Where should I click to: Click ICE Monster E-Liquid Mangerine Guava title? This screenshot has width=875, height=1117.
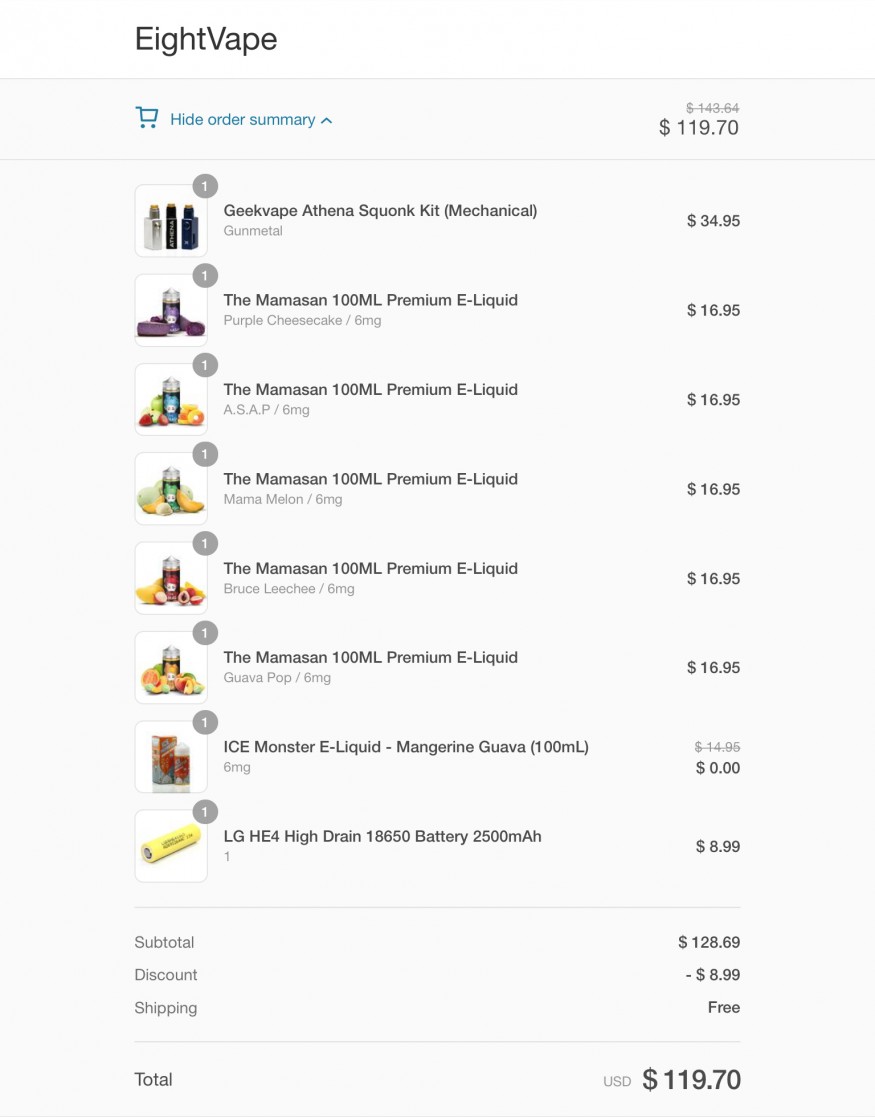(x=406, y=747)
